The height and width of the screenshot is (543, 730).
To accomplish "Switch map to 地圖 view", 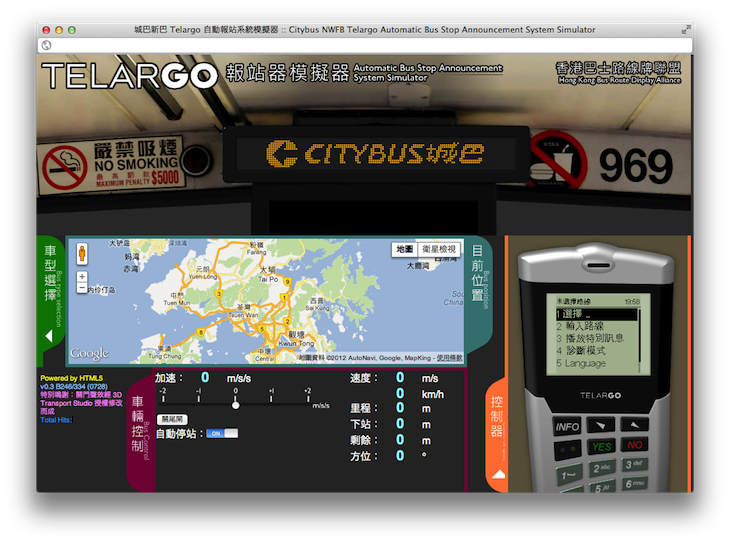I will pos(405,249).
